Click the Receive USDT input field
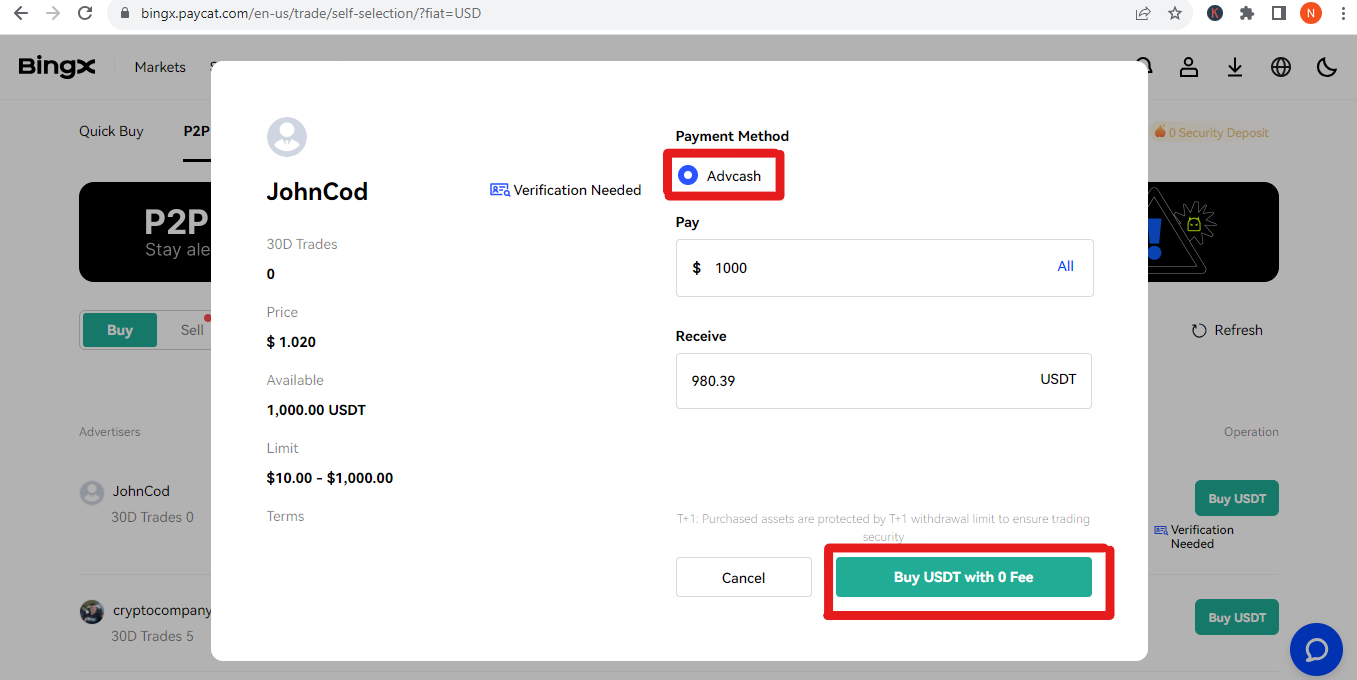The height and width of the screenshot is (680, 1357). pyautogui.click(x=884, y=381)
